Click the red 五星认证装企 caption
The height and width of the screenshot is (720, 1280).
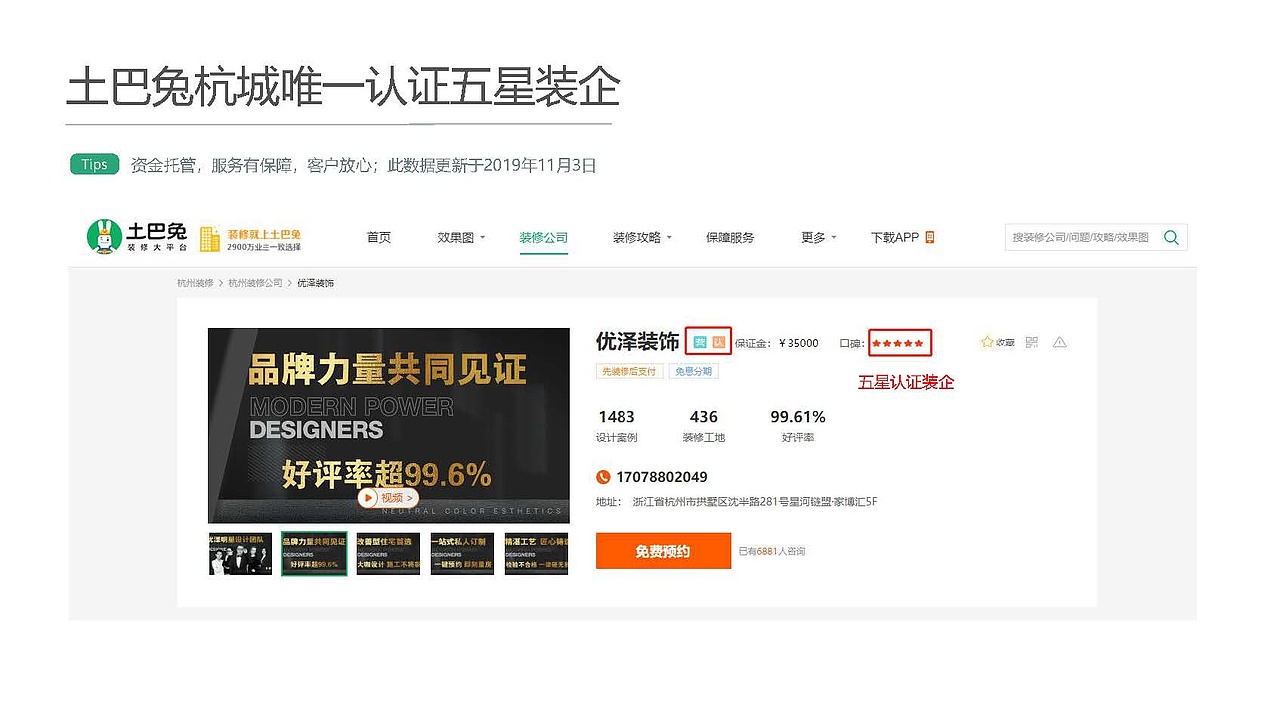(906, 382)
